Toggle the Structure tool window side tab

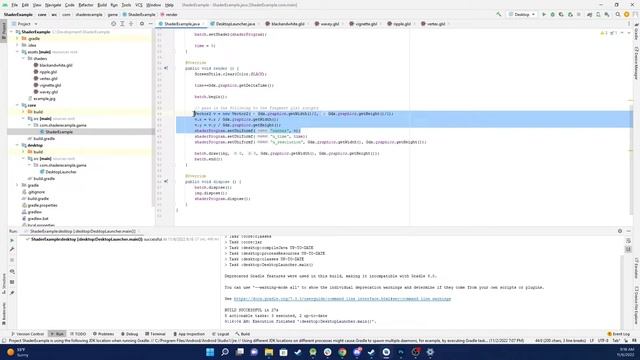tap(4, 284)
